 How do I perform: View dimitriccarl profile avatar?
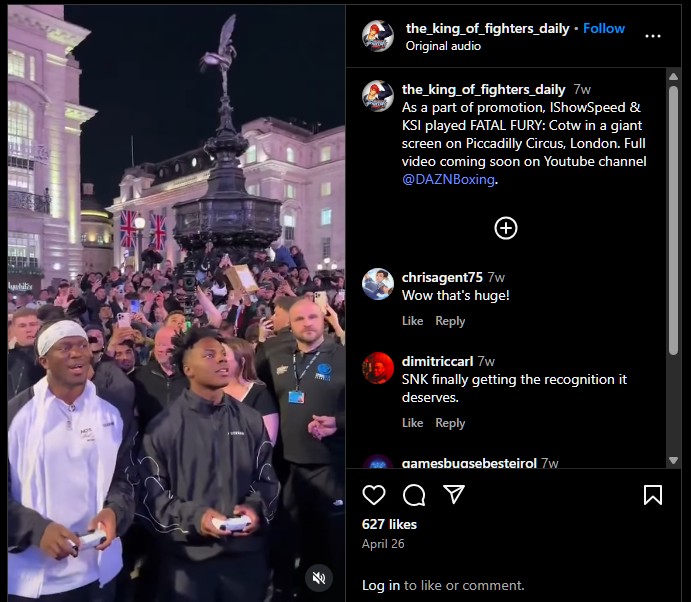[378, 368]
